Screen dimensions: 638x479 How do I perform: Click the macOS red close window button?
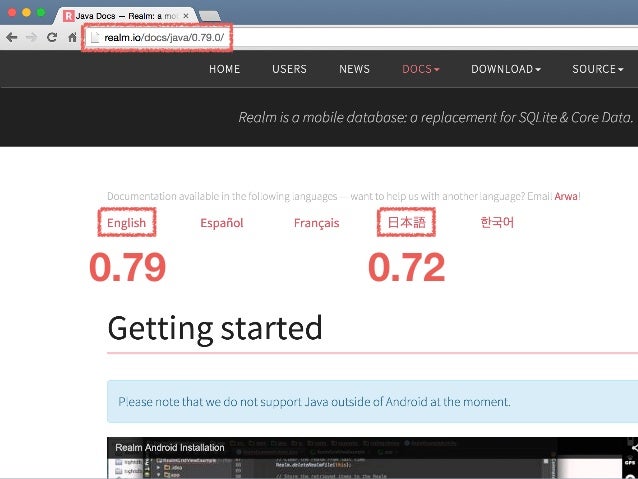(x=12, y=12)
